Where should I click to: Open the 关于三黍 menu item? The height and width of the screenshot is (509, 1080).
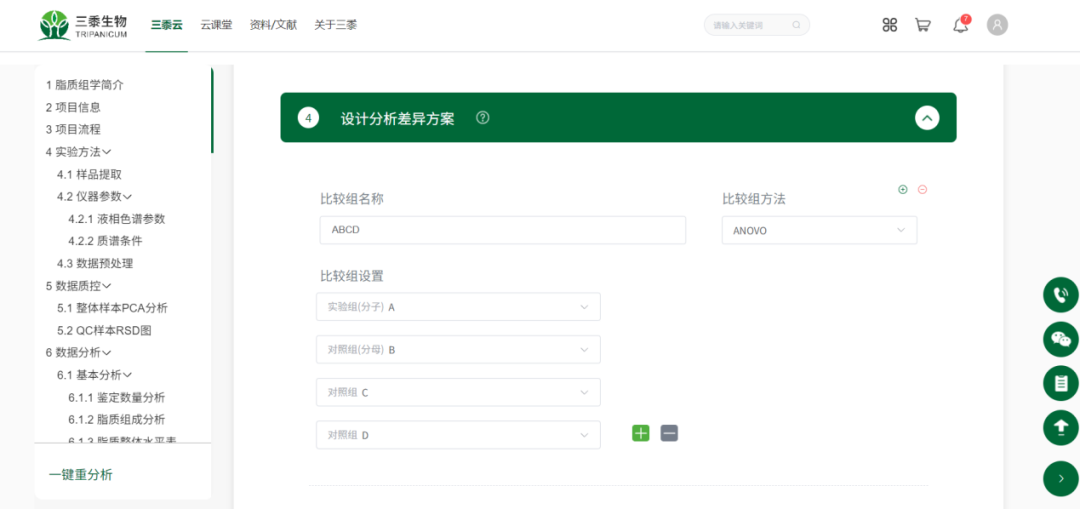(x=335, y=25)
